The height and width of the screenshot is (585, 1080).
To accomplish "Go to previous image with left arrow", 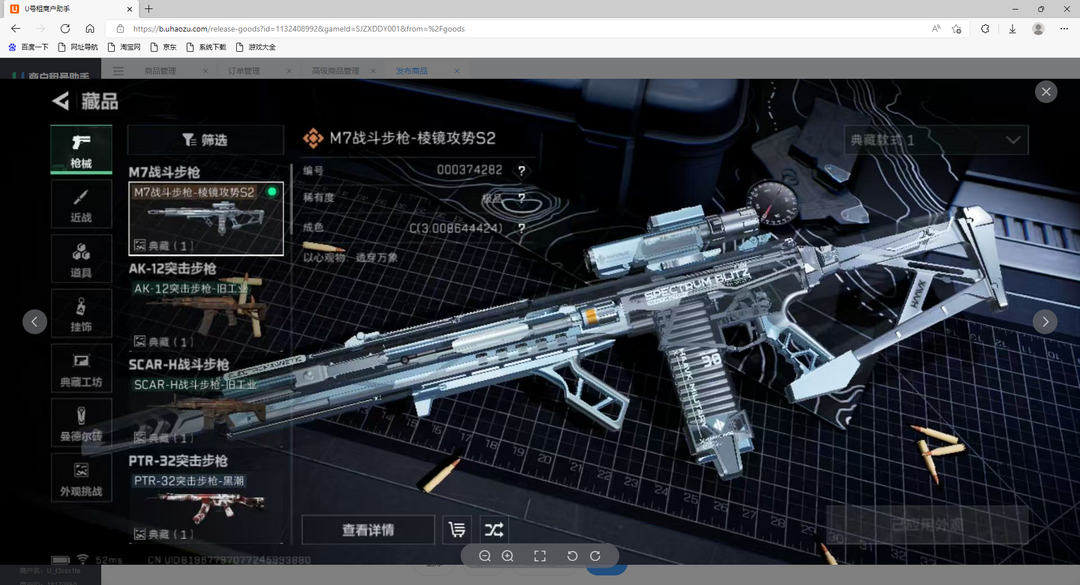I will (35, 322).
